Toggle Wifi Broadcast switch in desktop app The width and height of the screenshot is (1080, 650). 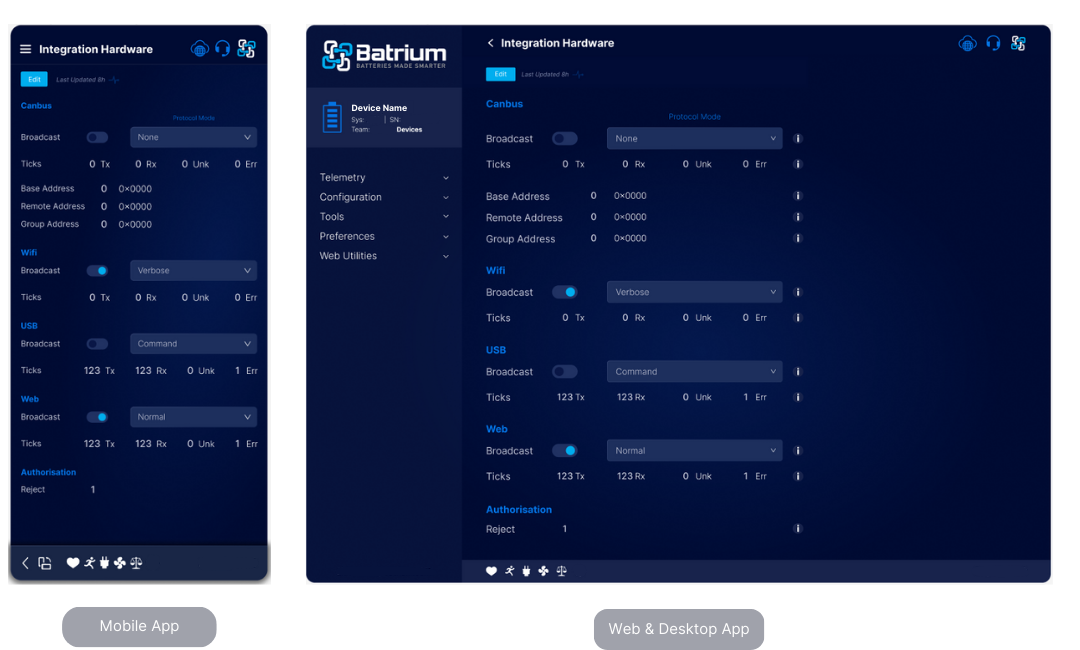(x=565, y=292)
